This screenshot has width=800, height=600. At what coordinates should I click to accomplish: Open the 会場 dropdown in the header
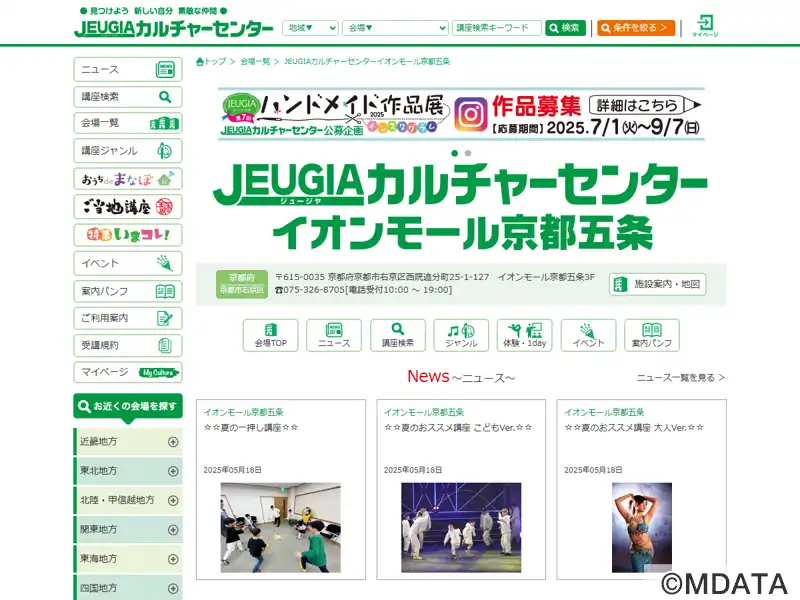[395, 28]
